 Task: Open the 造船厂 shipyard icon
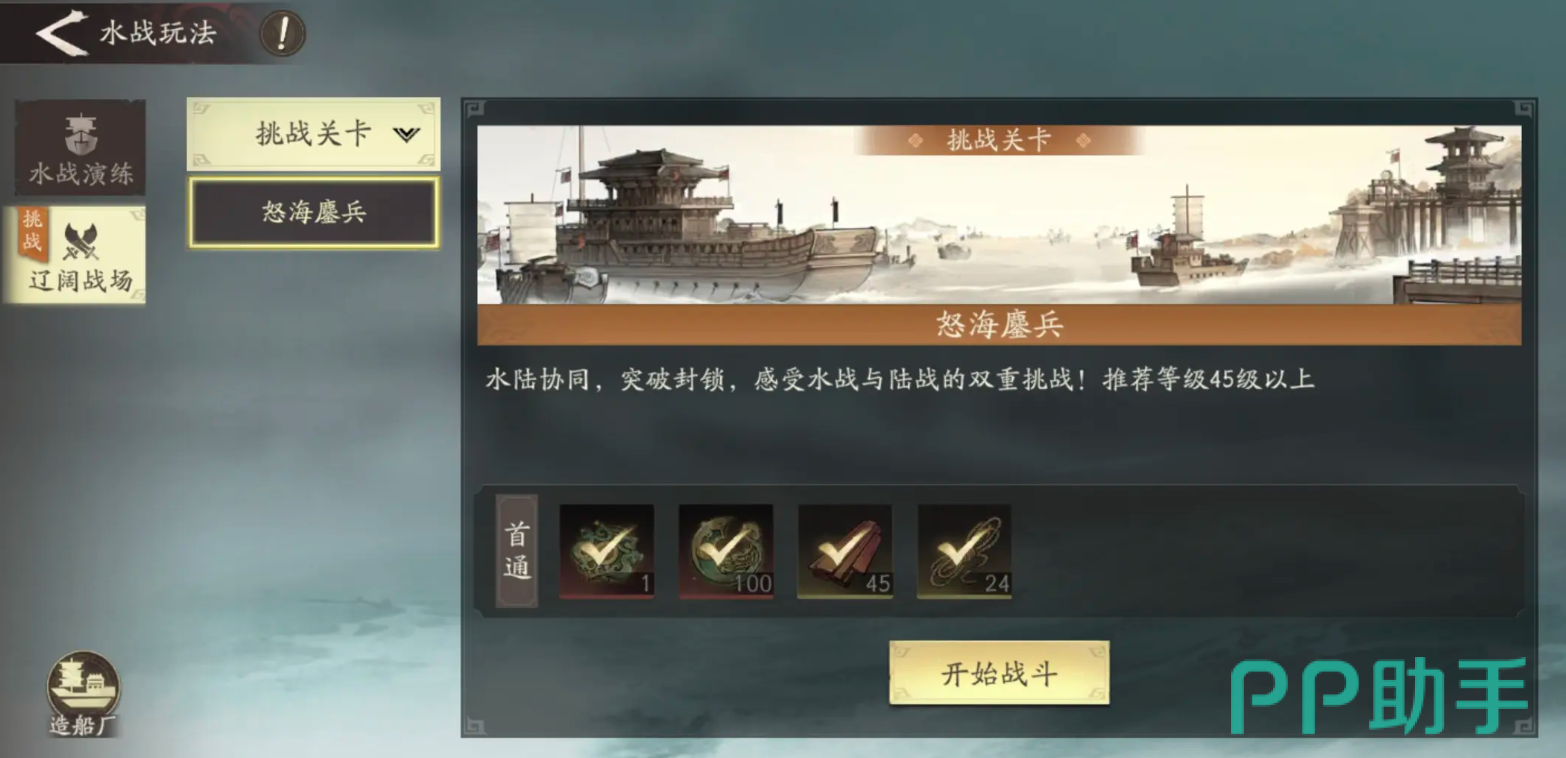(x=83, y=693)
